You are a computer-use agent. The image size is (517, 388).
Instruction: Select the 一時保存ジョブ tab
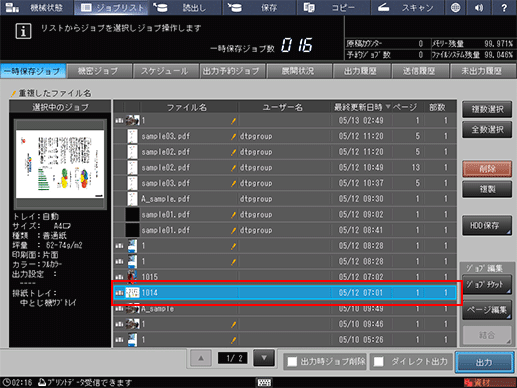click(x=33, y=71)
